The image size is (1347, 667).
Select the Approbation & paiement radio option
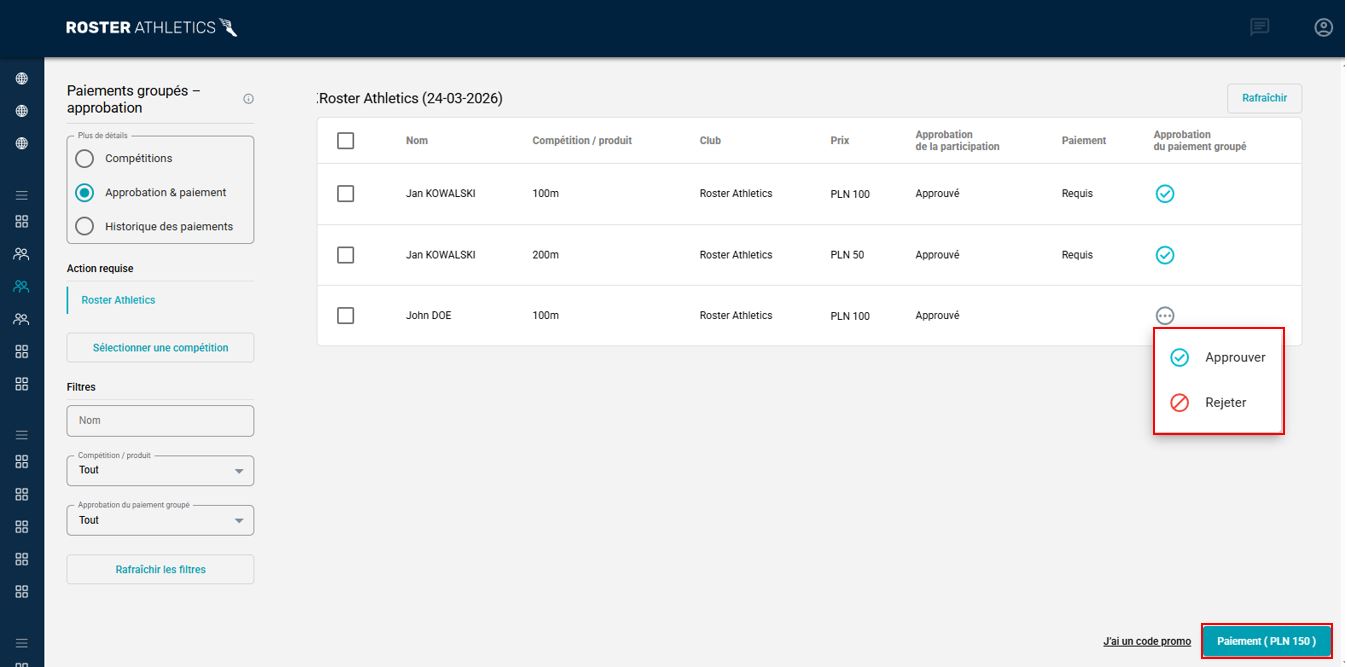pyautogui.click(x=85, y=192)
